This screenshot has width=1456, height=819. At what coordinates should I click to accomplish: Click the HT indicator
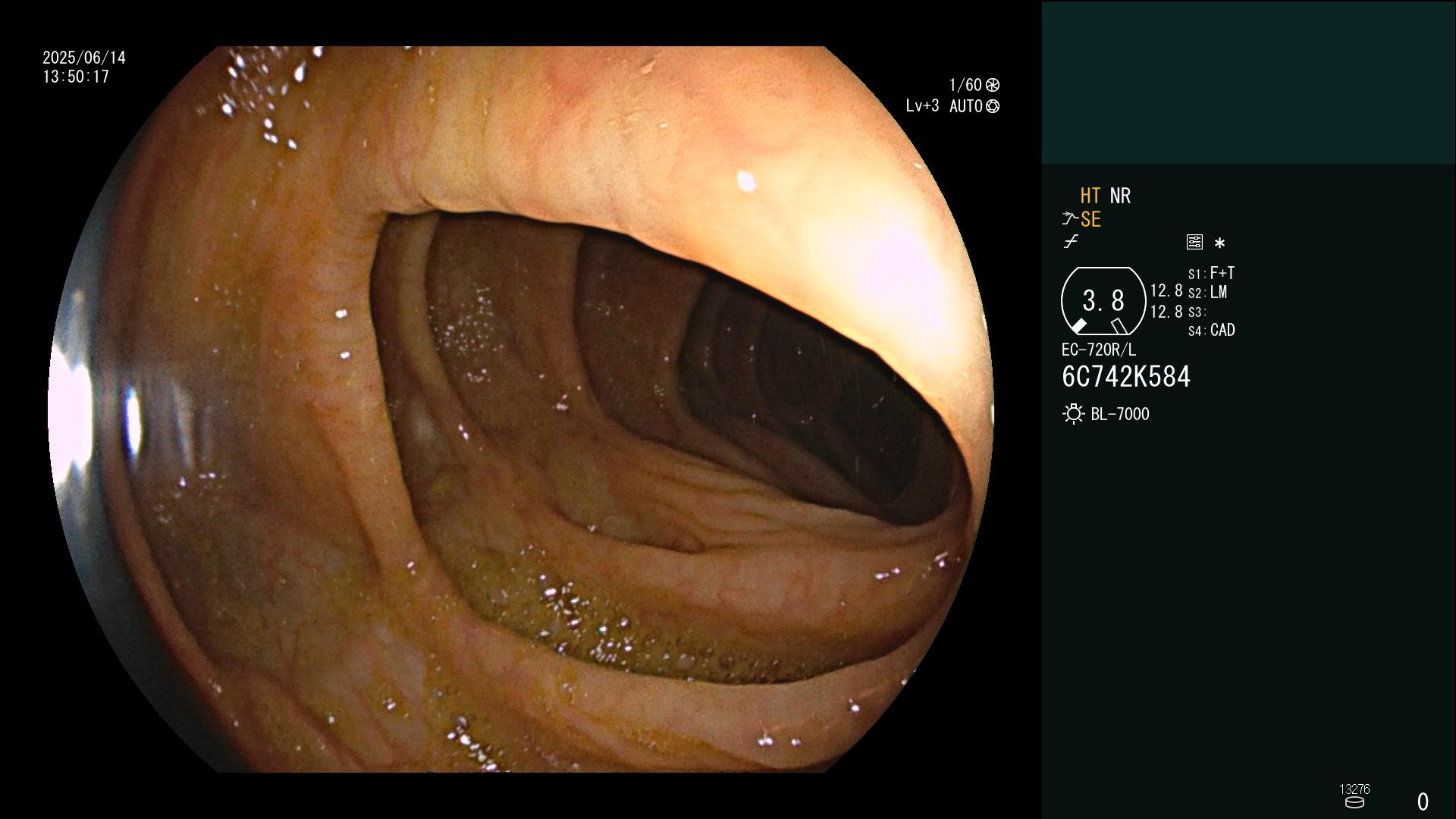click(1090, 196)
